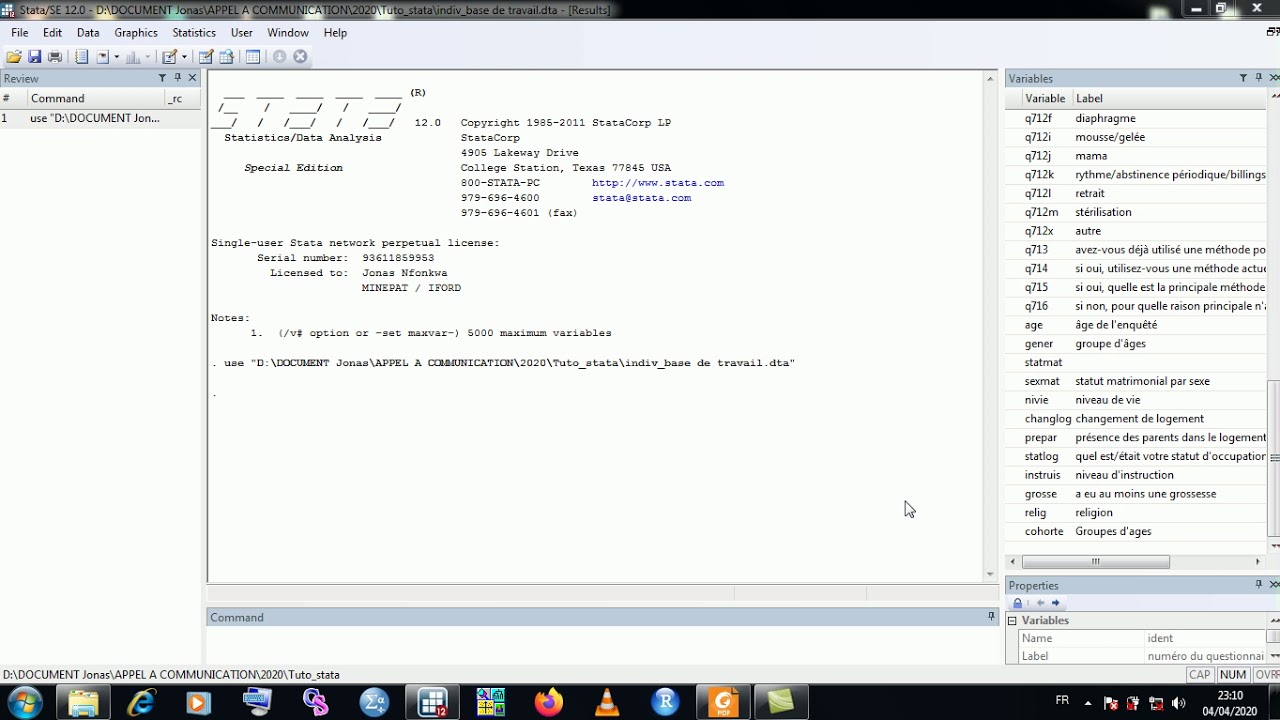Select the instruis niveau d'instruction variable
This screenshot has width=1280, height=720.
pyautogui.click(x=1137, y=475)
